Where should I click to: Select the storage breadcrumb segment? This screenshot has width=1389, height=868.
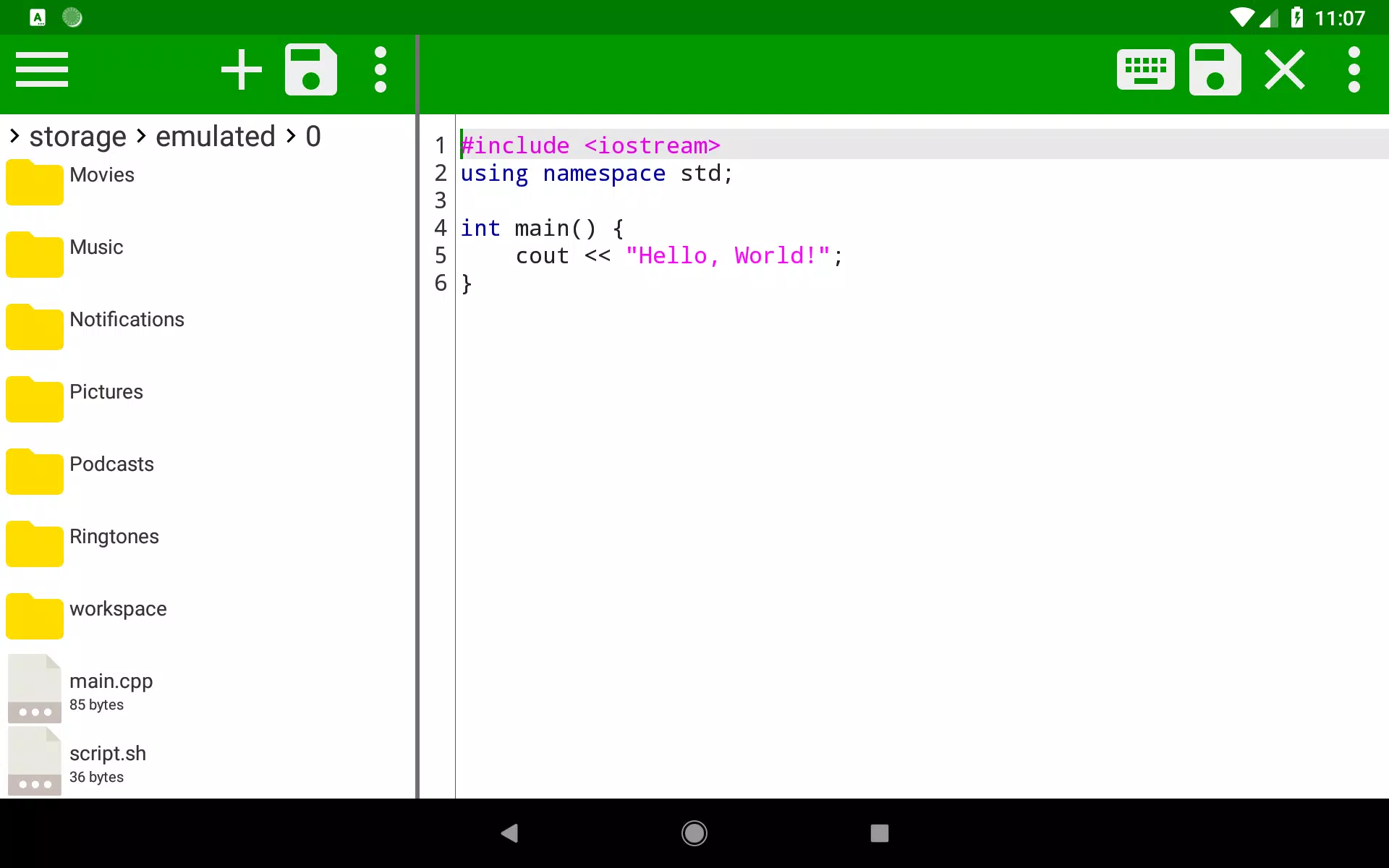click(78, 136)
